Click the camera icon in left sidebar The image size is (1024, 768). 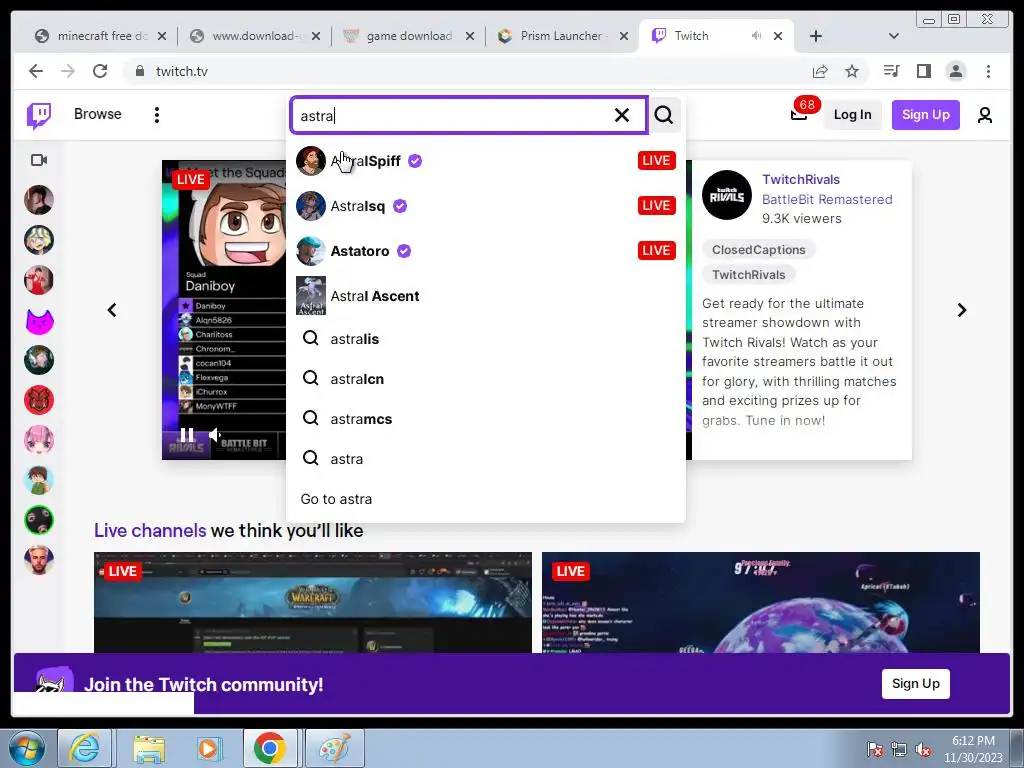pos(39,160)
